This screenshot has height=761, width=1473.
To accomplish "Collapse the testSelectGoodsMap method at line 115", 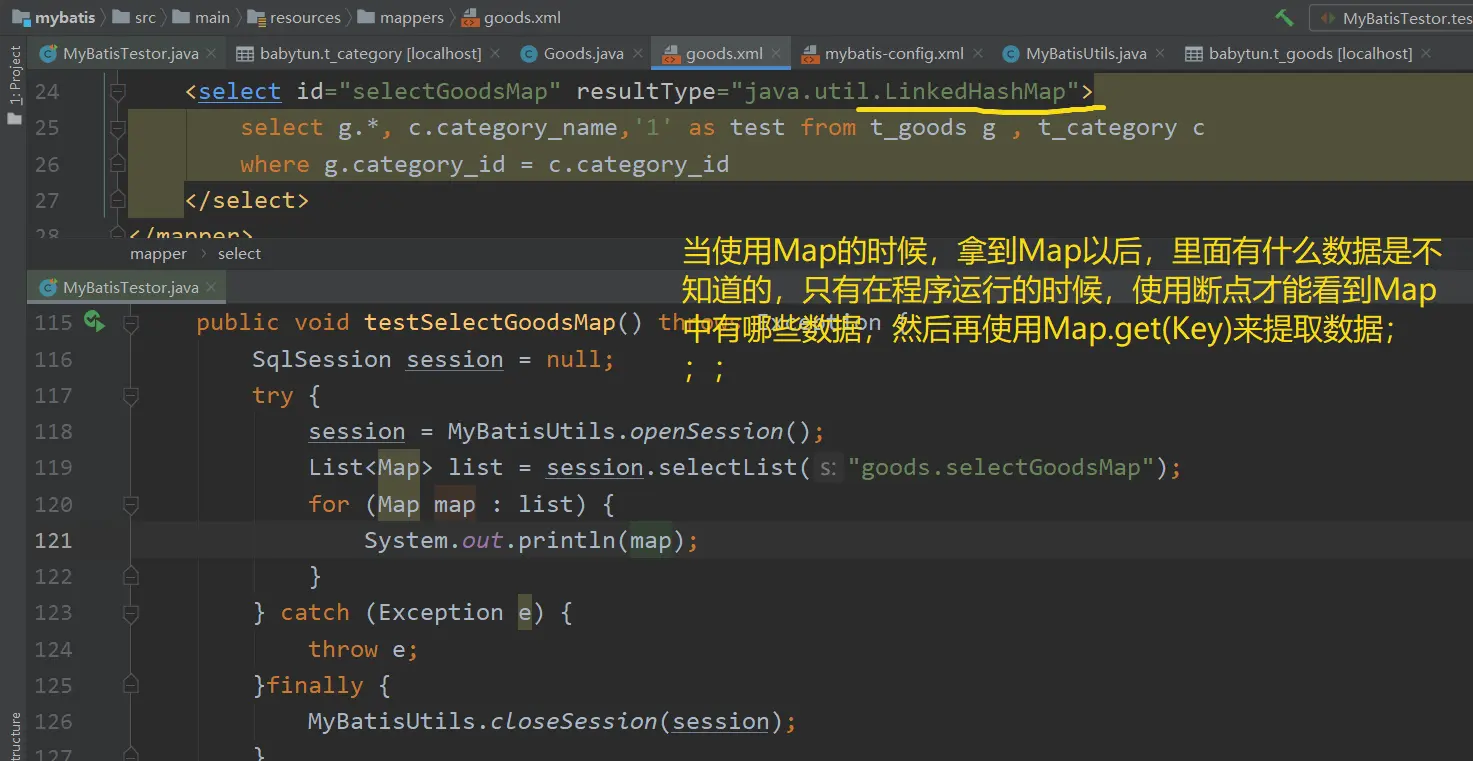I will [x=130, y=323].
